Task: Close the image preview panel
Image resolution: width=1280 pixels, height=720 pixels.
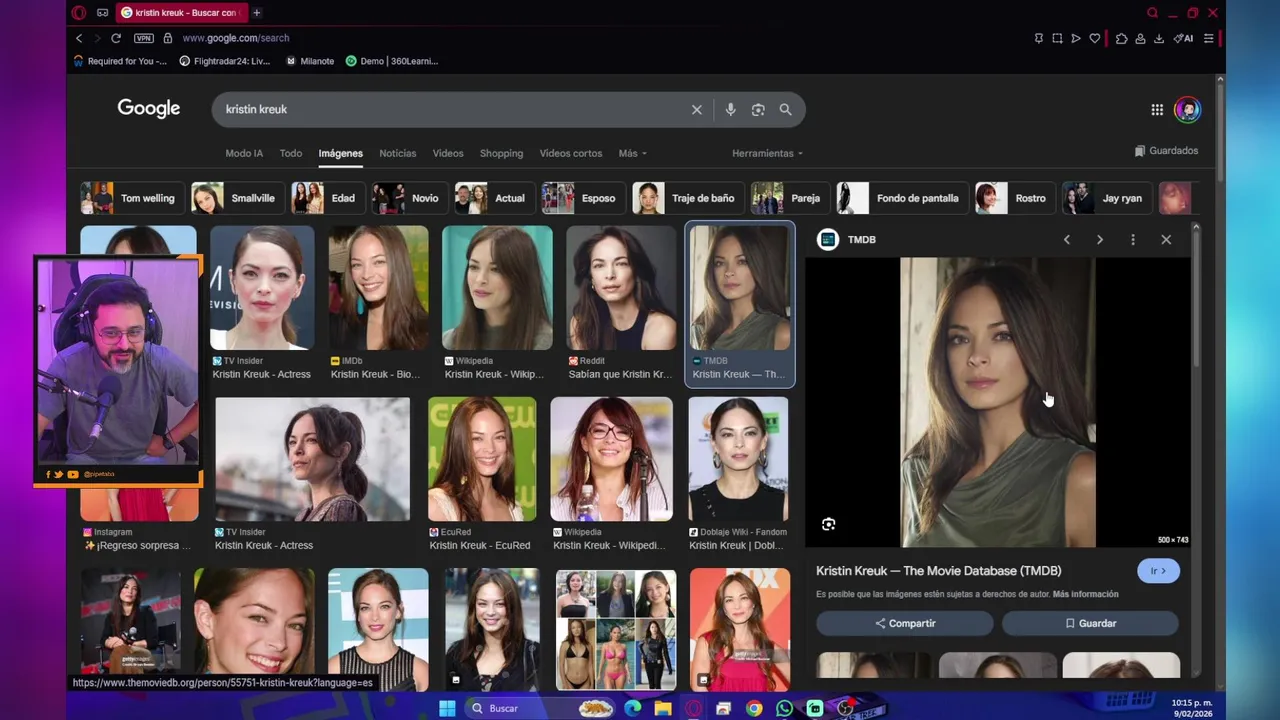Action: 1166,240
